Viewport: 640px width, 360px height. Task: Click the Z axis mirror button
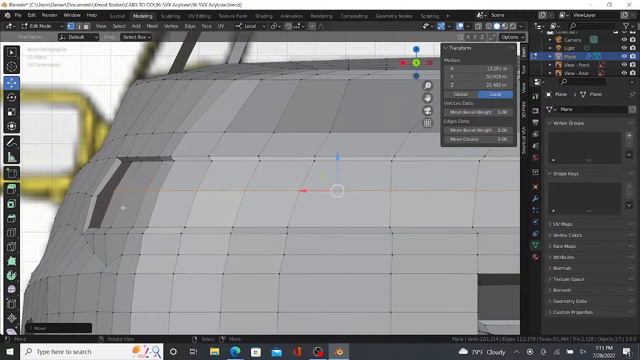482,37
